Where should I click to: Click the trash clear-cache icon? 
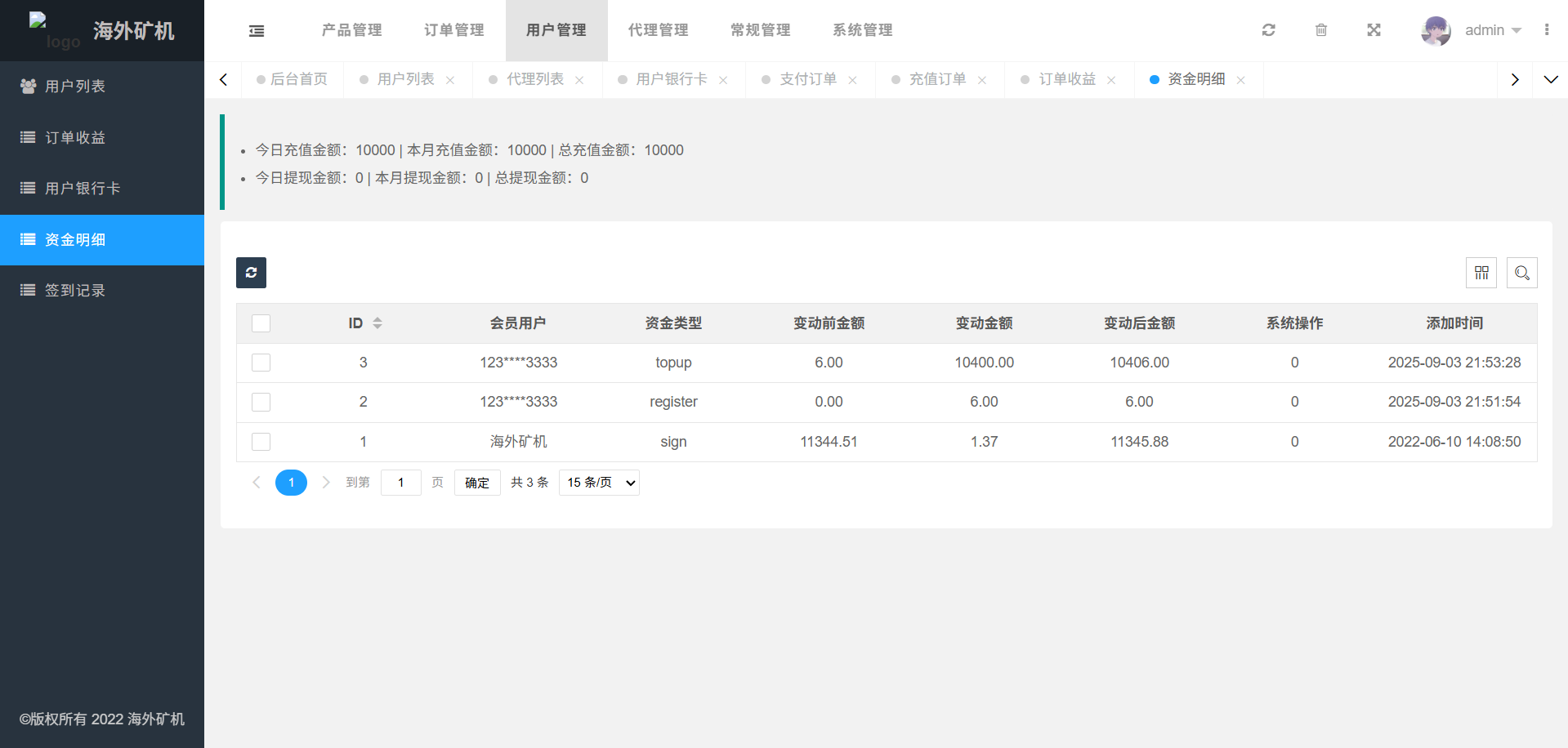1320,30
